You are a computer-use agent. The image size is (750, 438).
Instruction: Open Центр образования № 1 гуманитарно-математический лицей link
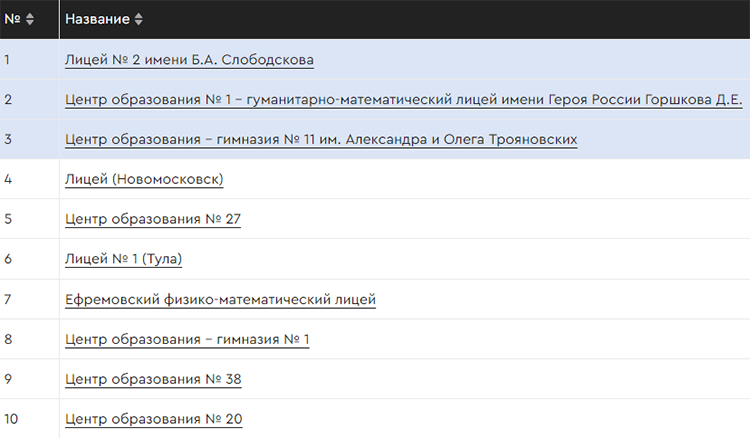pos(403,100)
